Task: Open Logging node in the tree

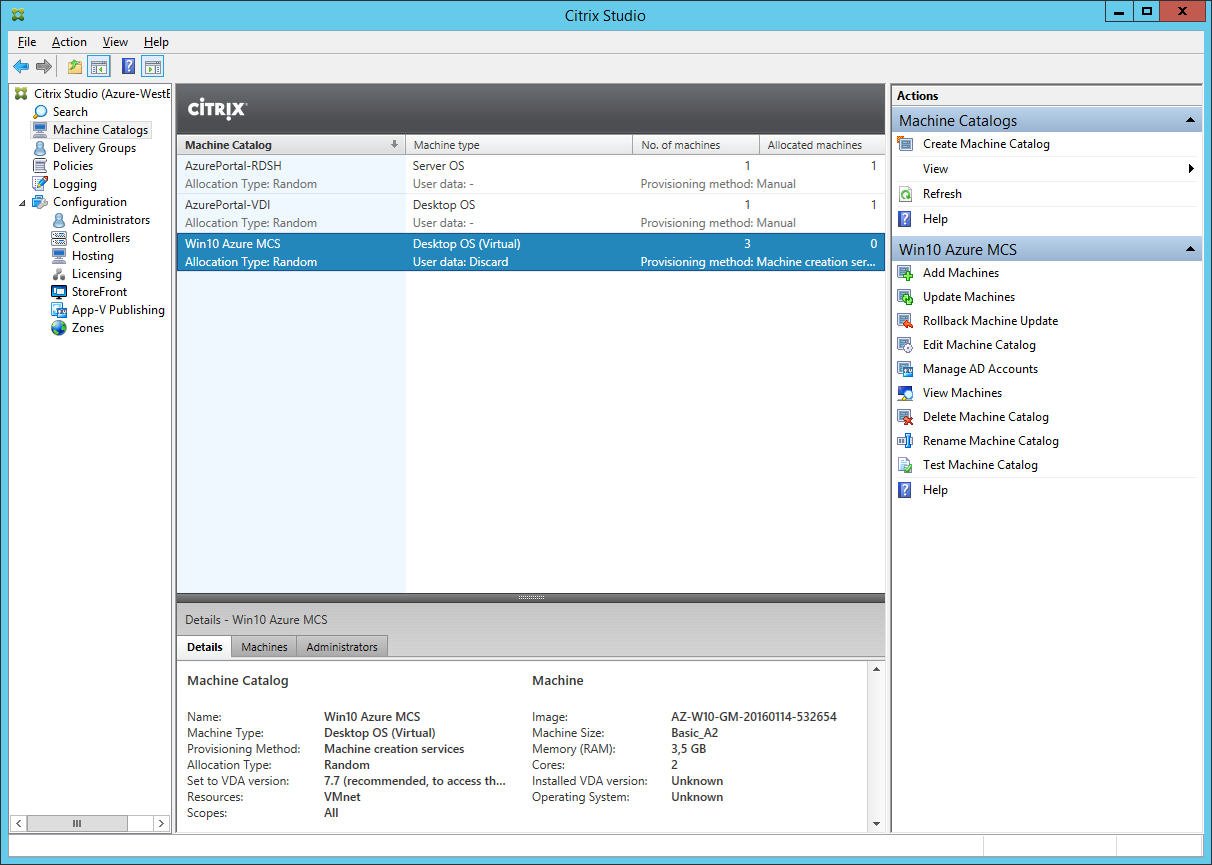Action: tap(75, 184)
